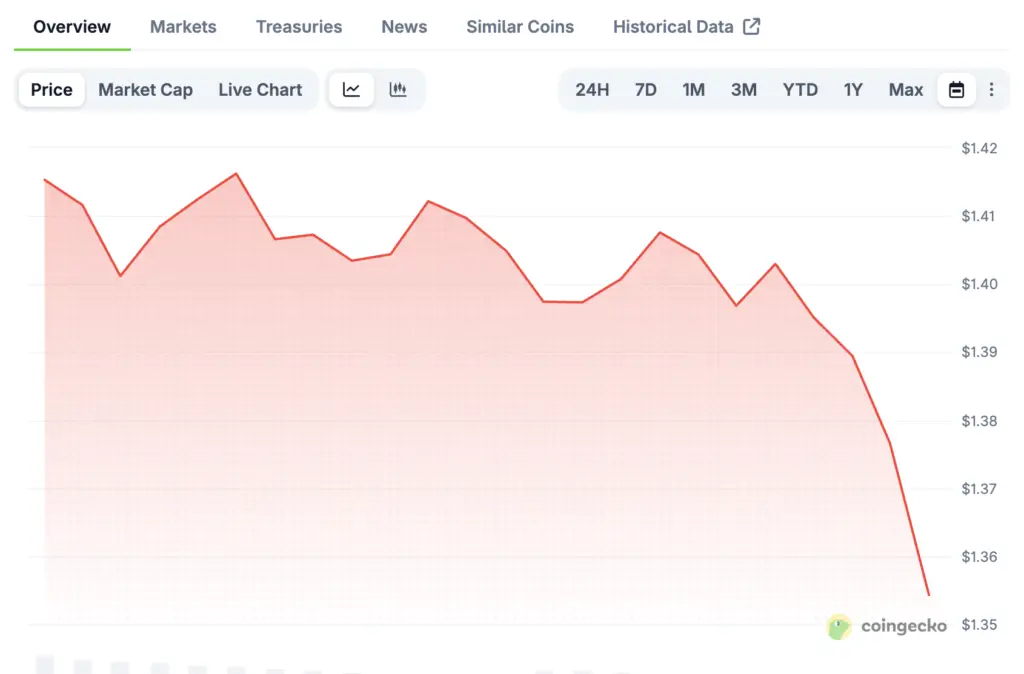Open the Markets tab
Screen dimensions: 1024x674
pyautogui.click(x=183, y=27)
